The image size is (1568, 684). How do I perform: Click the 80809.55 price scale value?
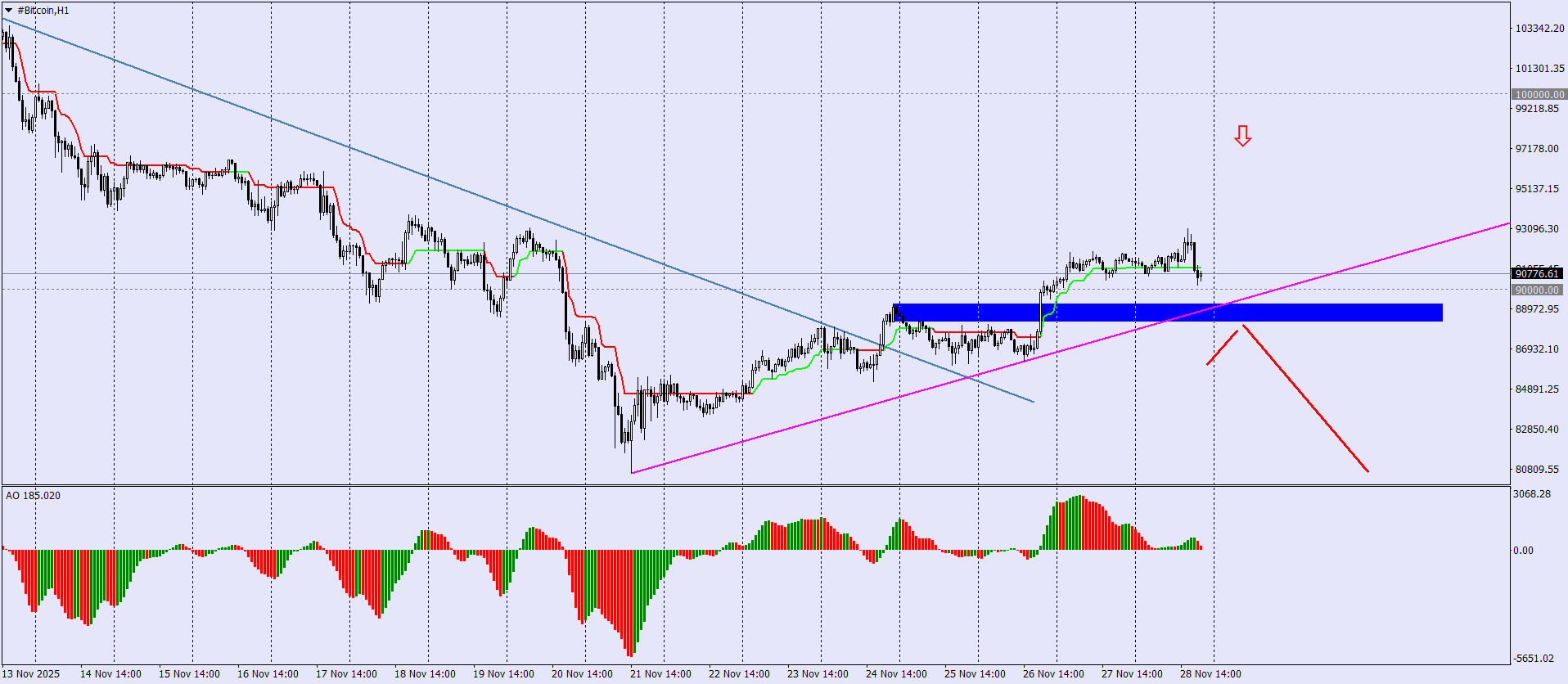click(1537, 470)
